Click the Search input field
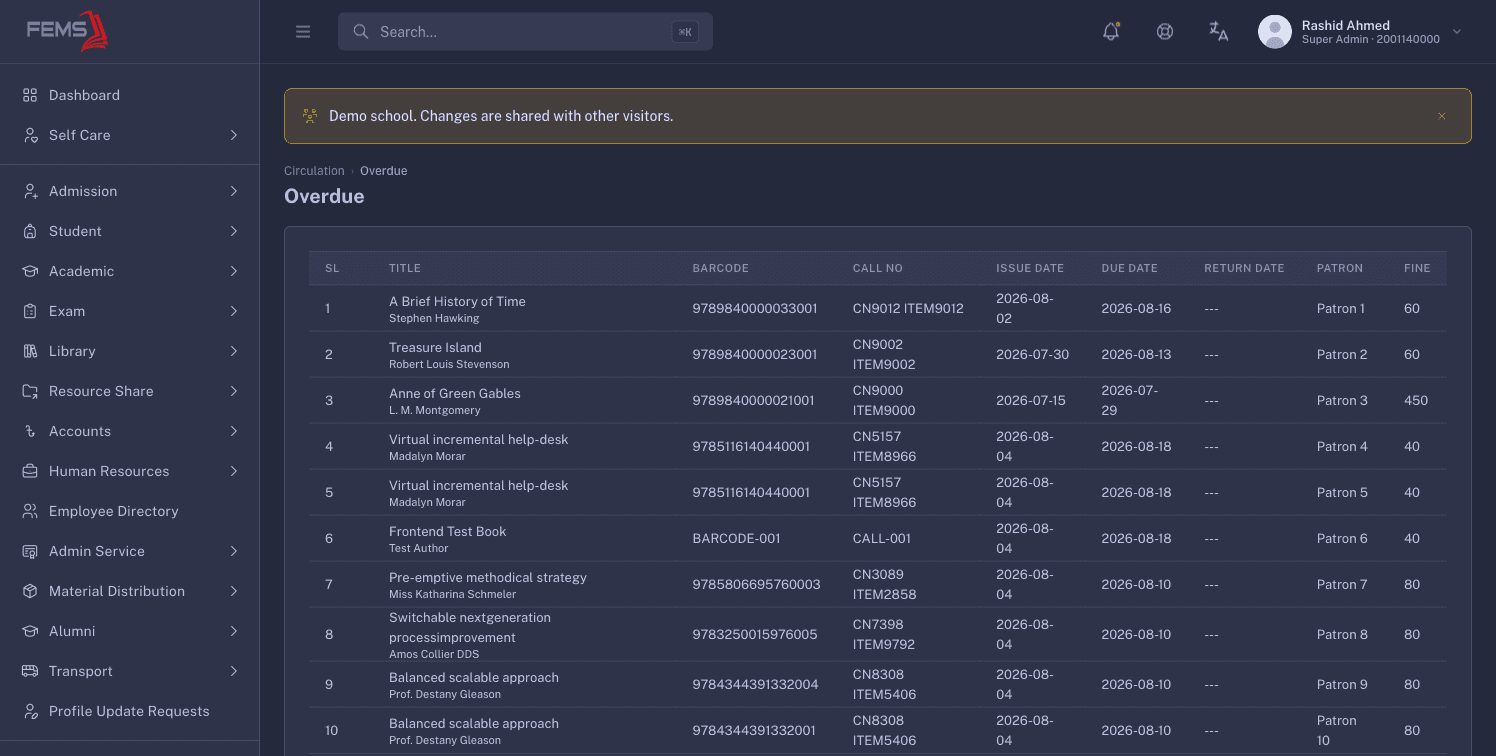Viewport: 1496px width, 756px height. click(525, 32)
